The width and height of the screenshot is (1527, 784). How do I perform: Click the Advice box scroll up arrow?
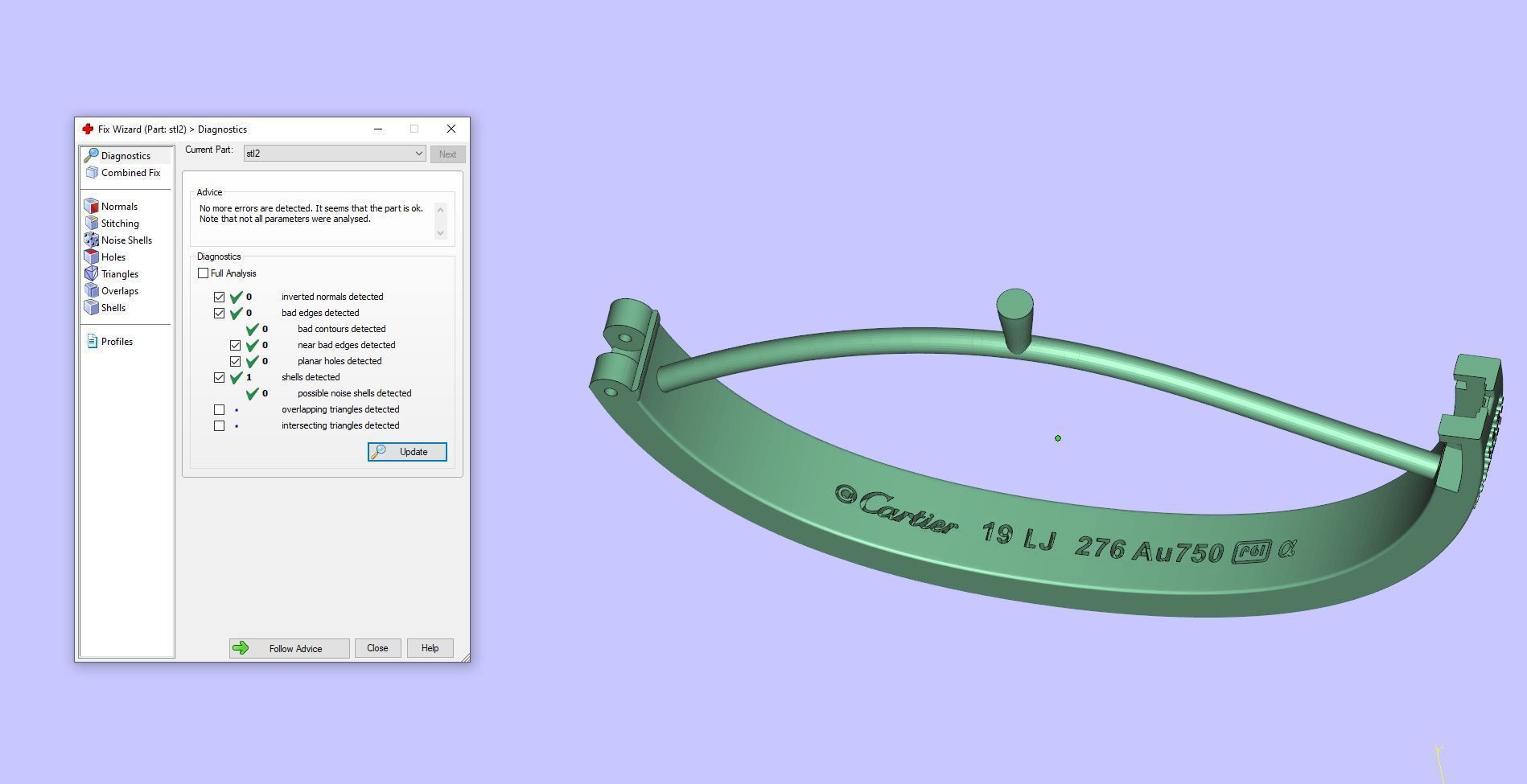click(440, 210)
